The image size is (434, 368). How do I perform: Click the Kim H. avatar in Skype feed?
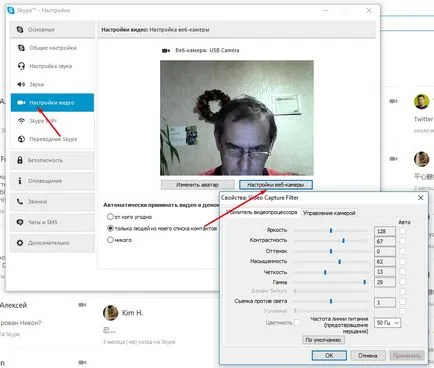111,313
